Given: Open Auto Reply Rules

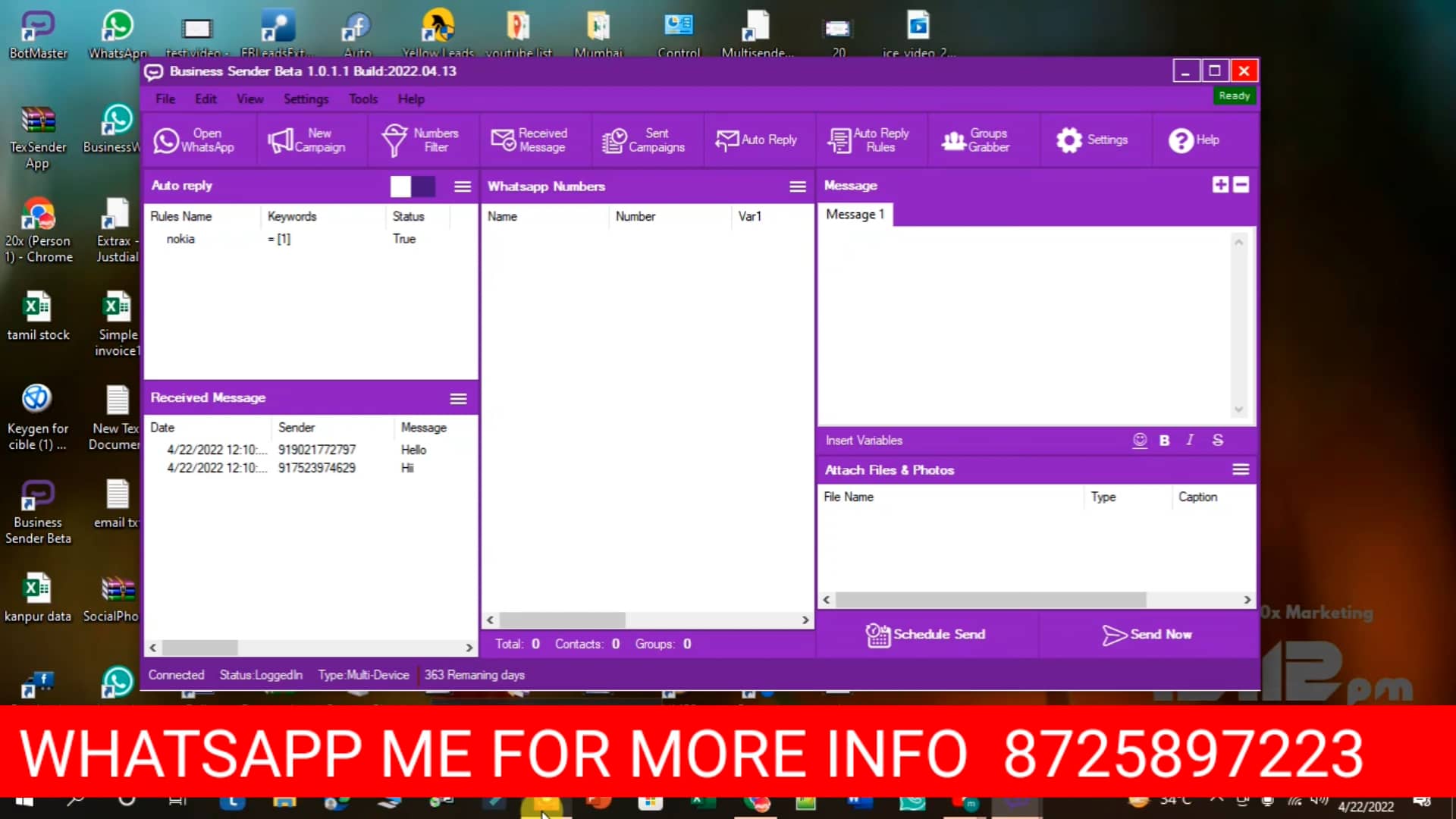Looking at the screenshot, I should (x=868, y=140).
